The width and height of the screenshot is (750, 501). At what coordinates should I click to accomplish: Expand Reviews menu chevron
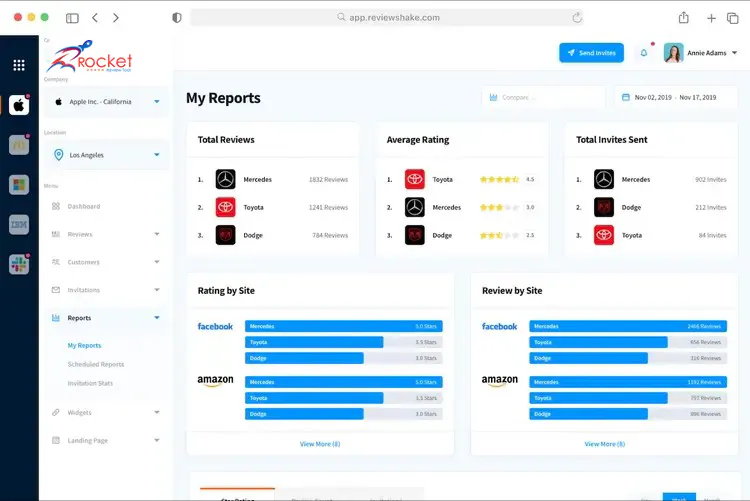[x=157, y=234]
